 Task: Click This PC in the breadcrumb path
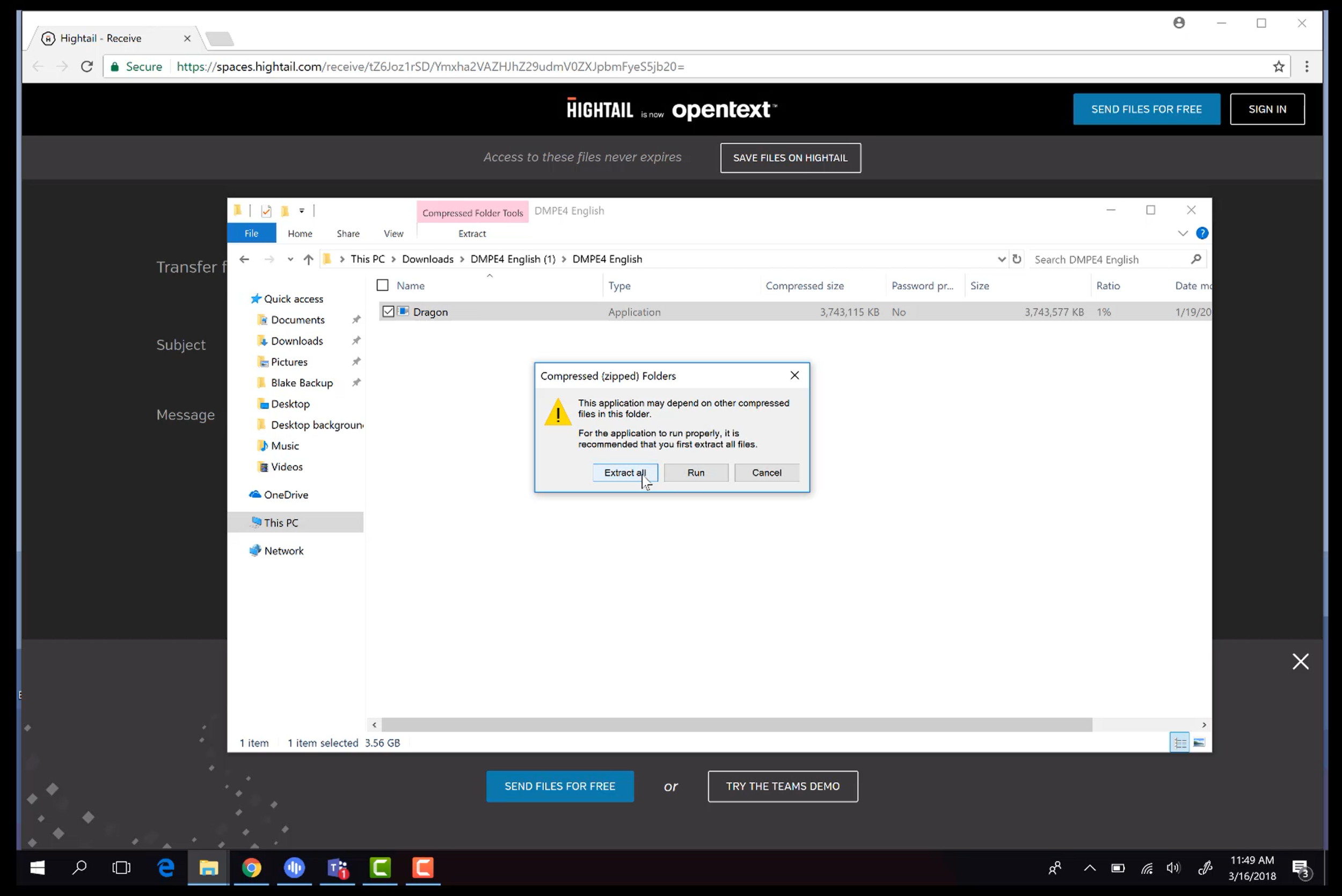tap(367, 259)
